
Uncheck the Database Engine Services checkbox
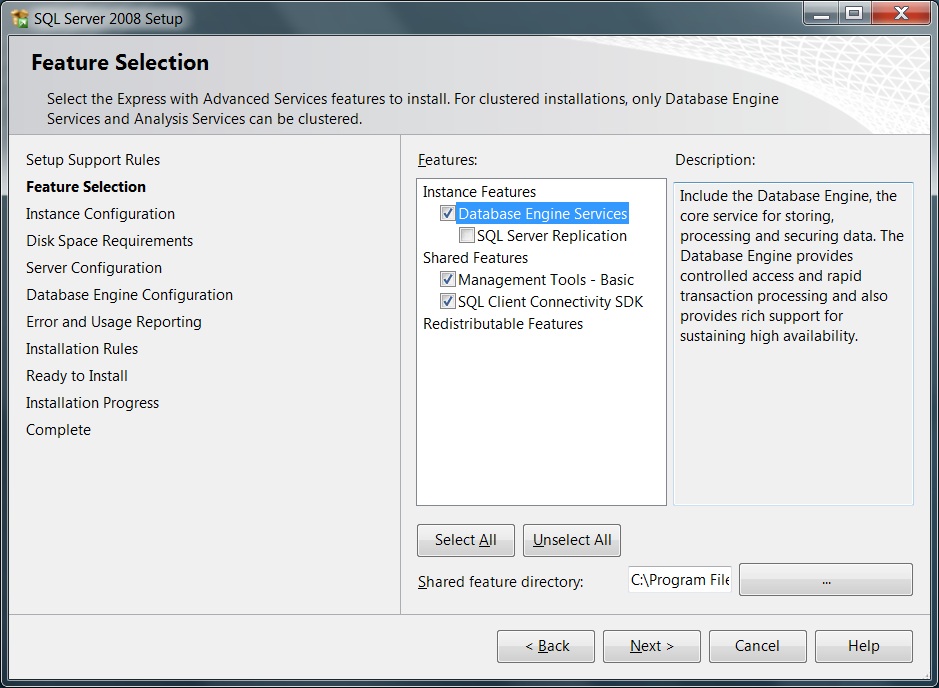[447, 214]
